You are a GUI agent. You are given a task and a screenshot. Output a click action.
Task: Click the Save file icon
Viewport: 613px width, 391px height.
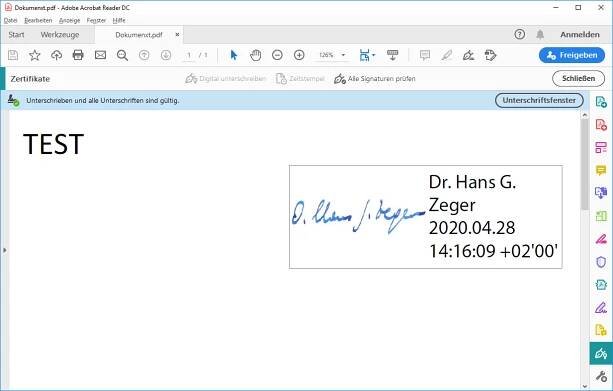tap(13, 55)
